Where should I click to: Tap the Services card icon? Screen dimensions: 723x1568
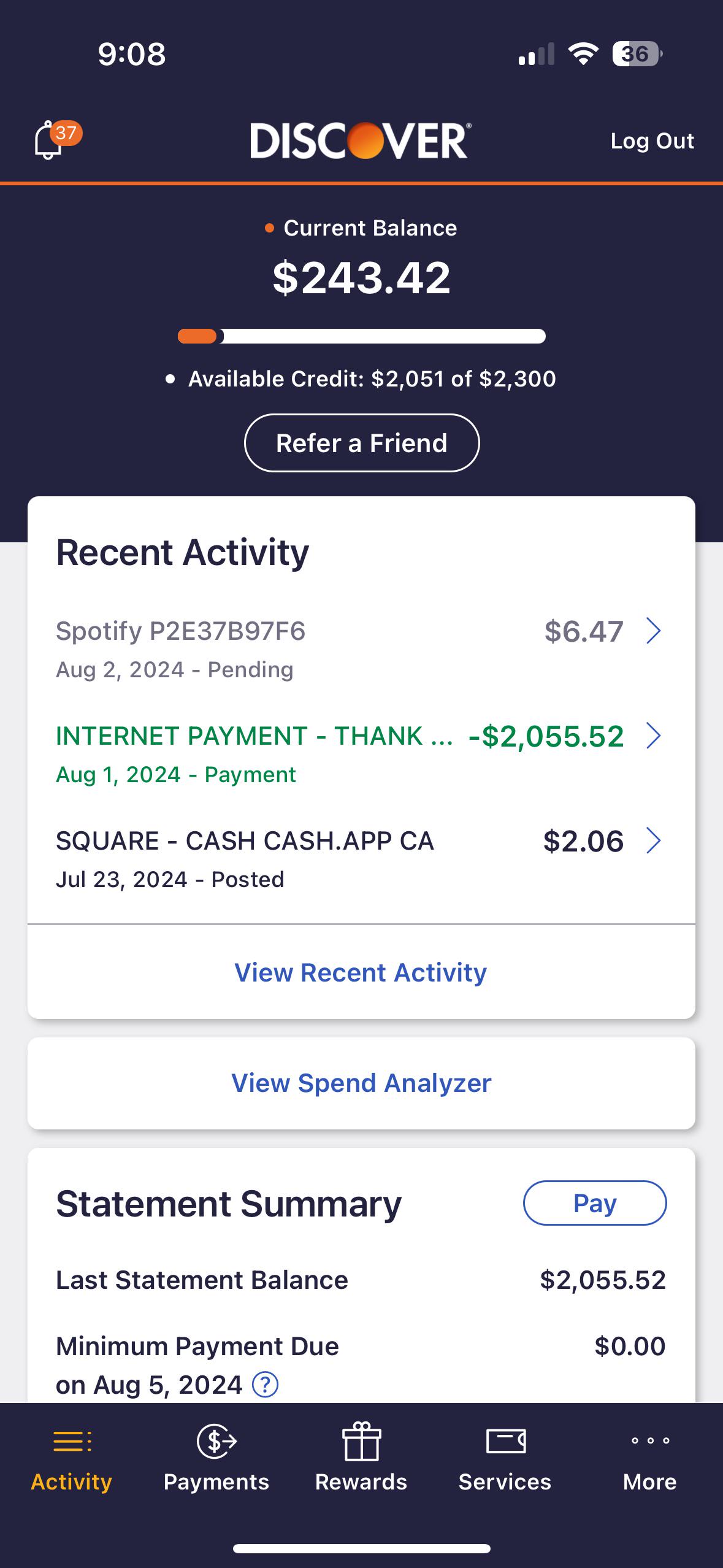click(x=505, y=1440)
